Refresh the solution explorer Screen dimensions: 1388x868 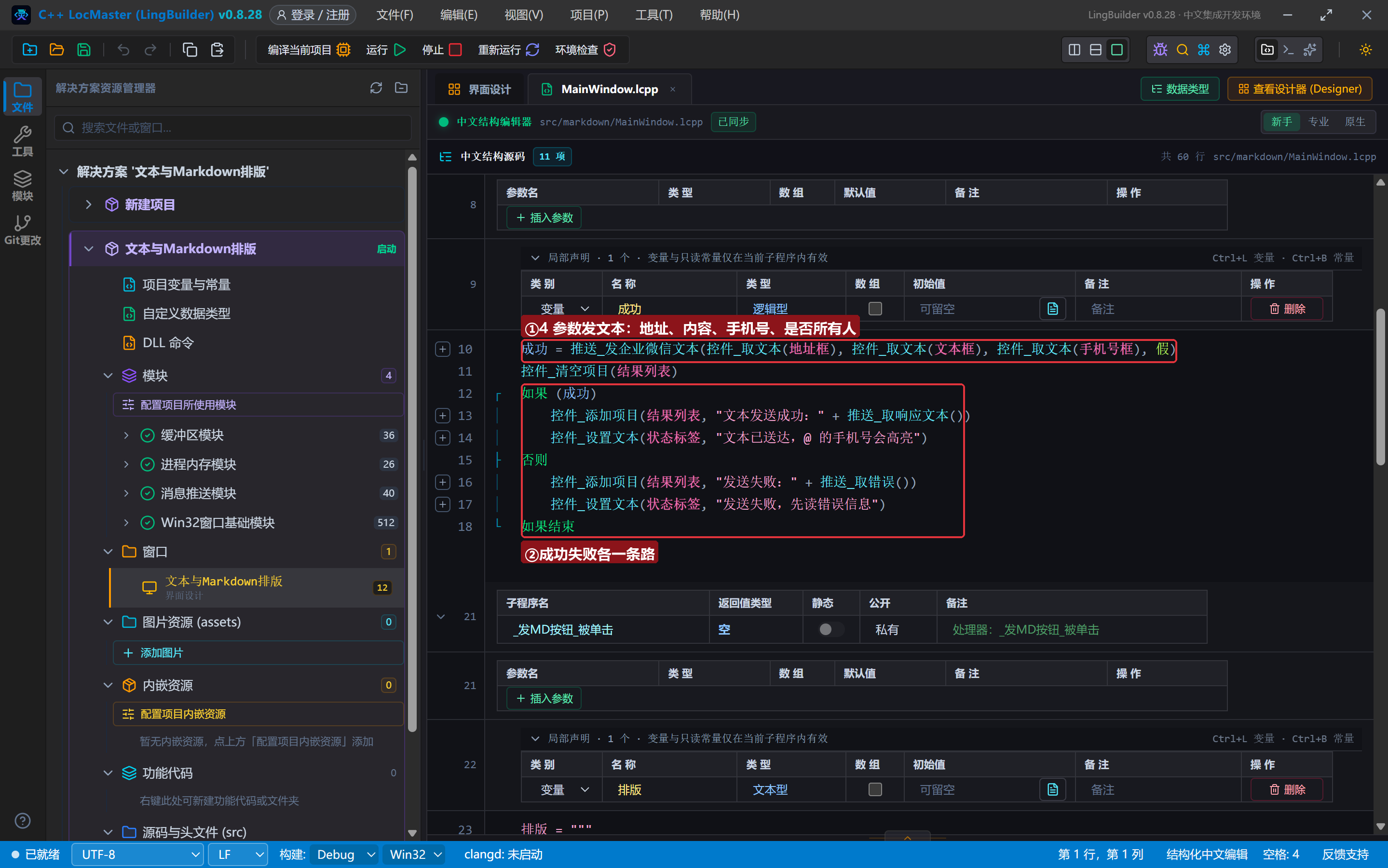coord(376,88)
